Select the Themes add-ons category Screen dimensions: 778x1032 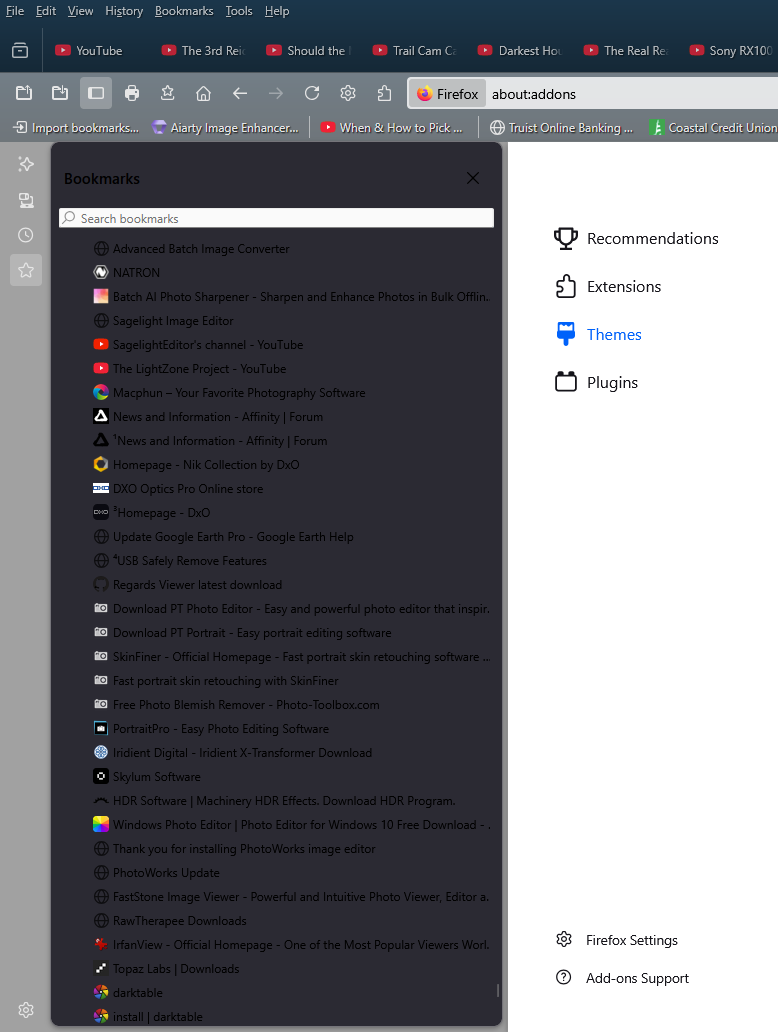click(598, 334)
